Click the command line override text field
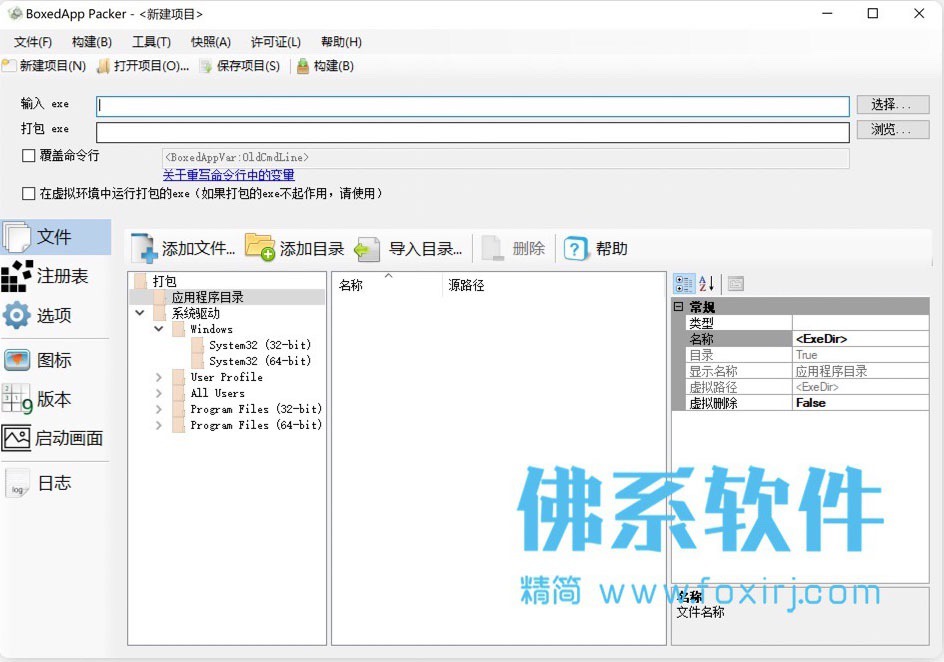 pyautogui.click(x=506, y=158)
